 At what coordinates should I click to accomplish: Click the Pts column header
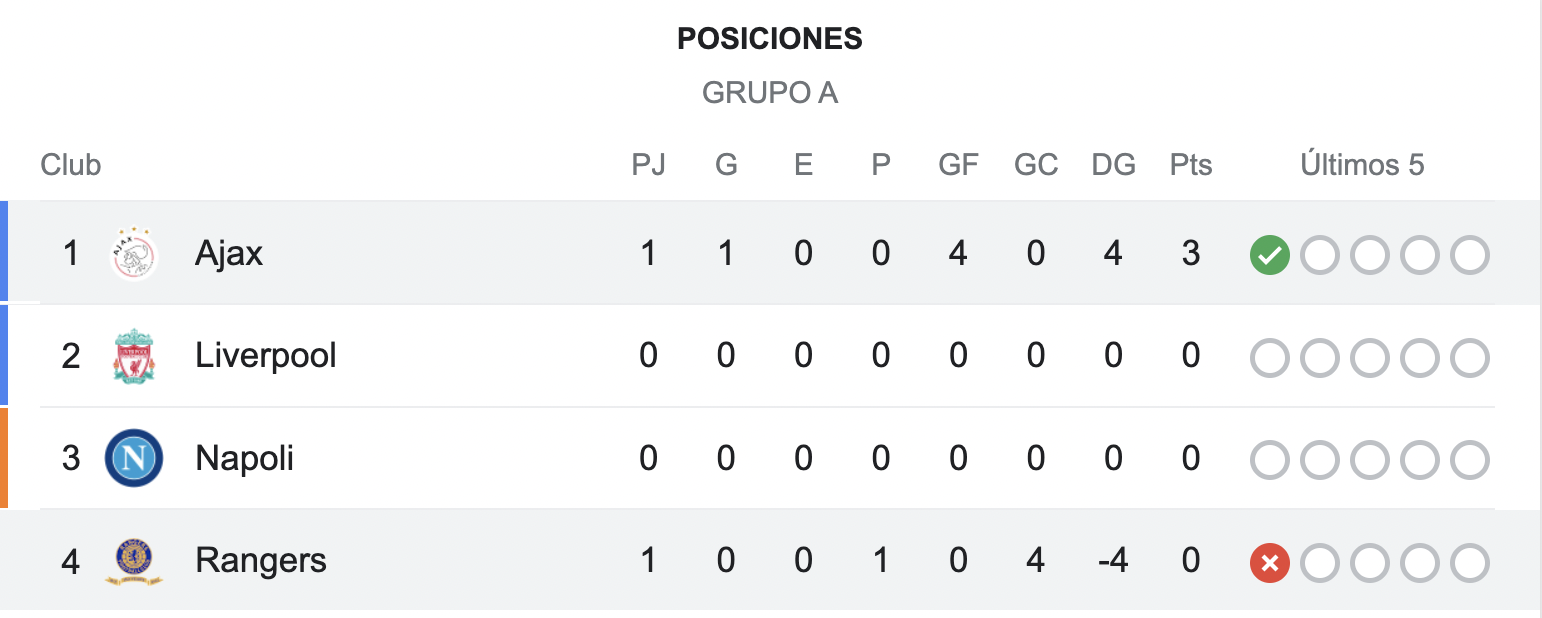[1190, 165]
